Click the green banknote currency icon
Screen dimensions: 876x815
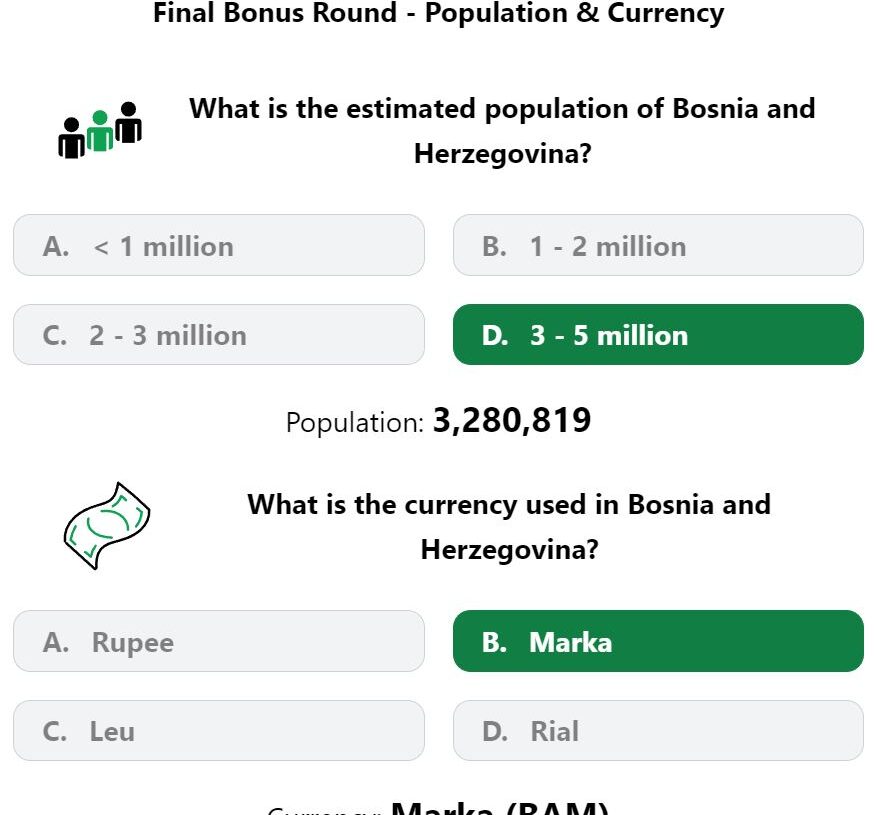click(106, 525)
